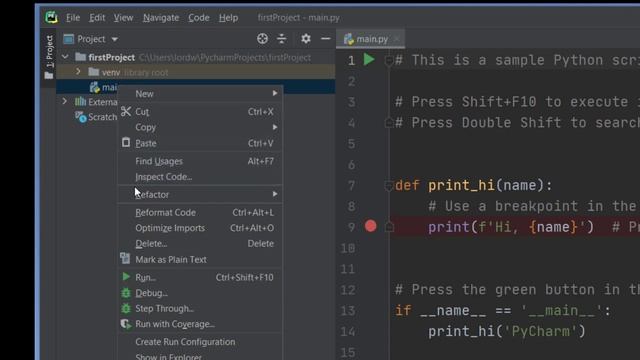Open the Code menu
The width and height of the screenshot is (640, 360).
tap(199, 18)
